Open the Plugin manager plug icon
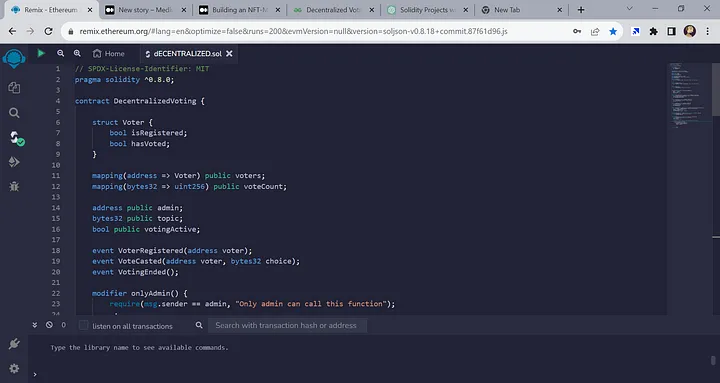The image size is (720, 383). click(14, 344)
